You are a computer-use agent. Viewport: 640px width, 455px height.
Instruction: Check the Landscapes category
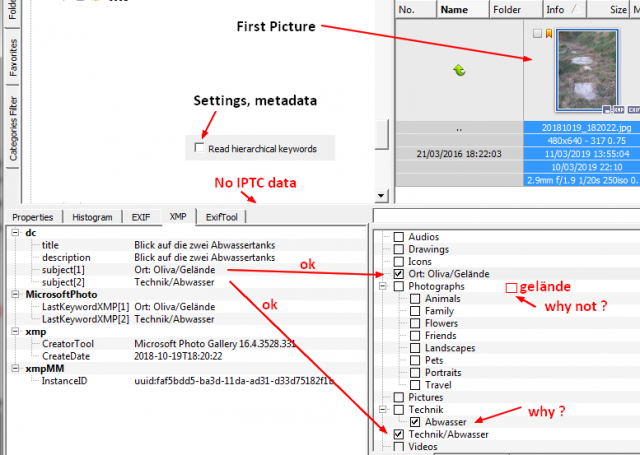click(x=415, y=348)
